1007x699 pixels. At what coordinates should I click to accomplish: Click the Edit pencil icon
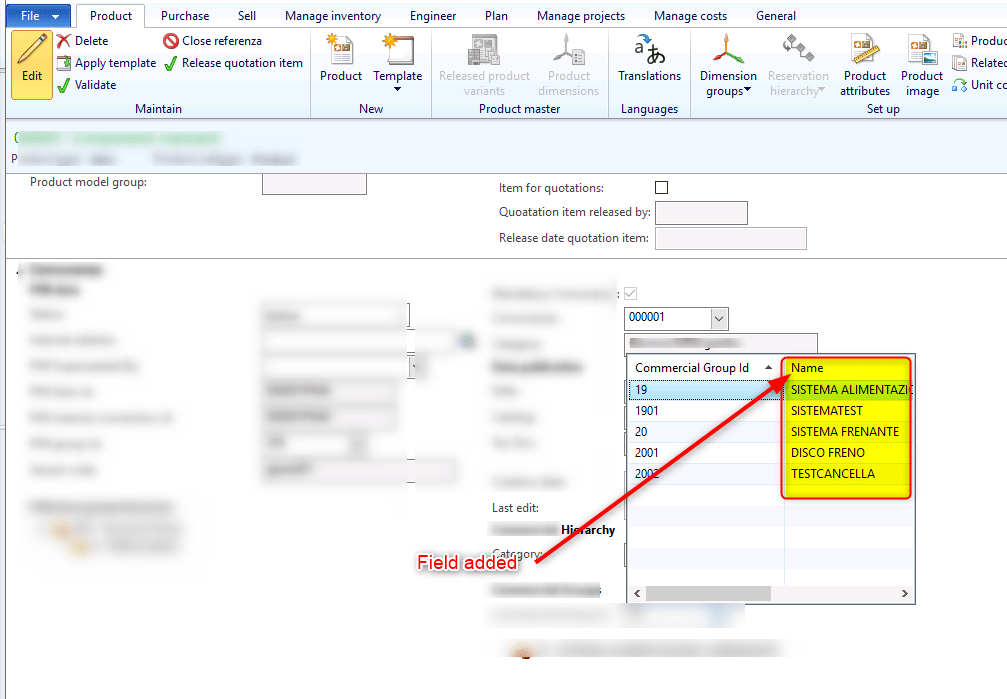point(32,64)
